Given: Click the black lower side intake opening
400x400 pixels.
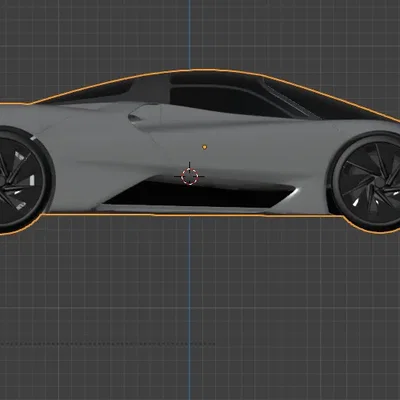Looking at the screenshot, I should click(x=200, y=194).
